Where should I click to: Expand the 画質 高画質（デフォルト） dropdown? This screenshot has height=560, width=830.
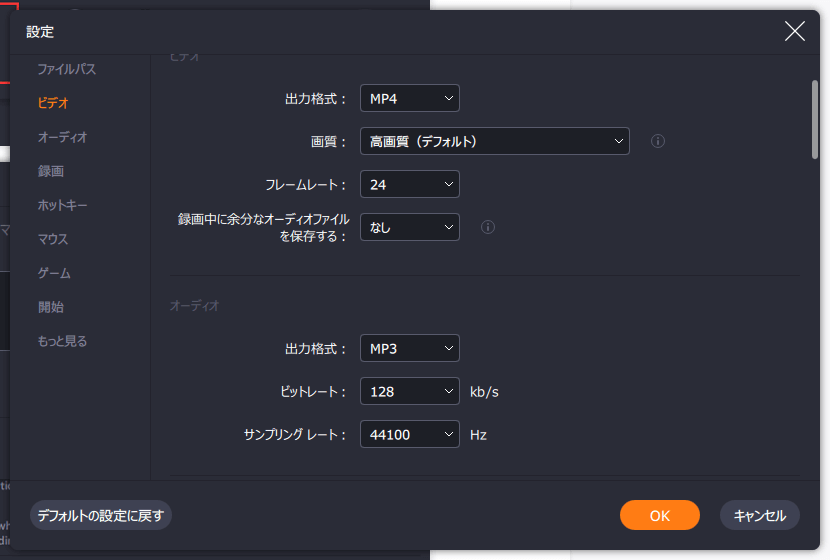point(494,141)
